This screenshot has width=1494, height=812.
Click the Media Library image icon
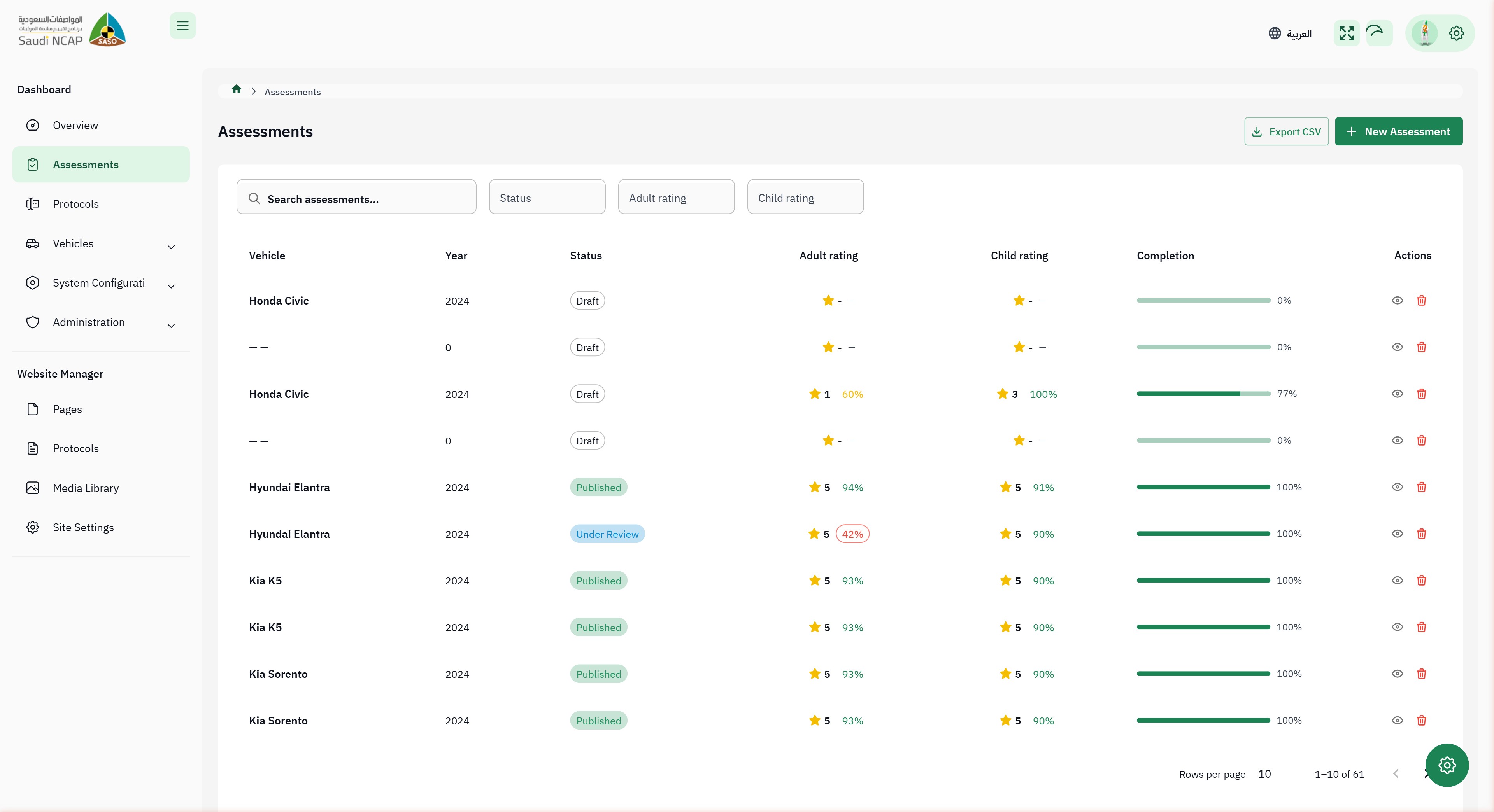tap(32, 488)
